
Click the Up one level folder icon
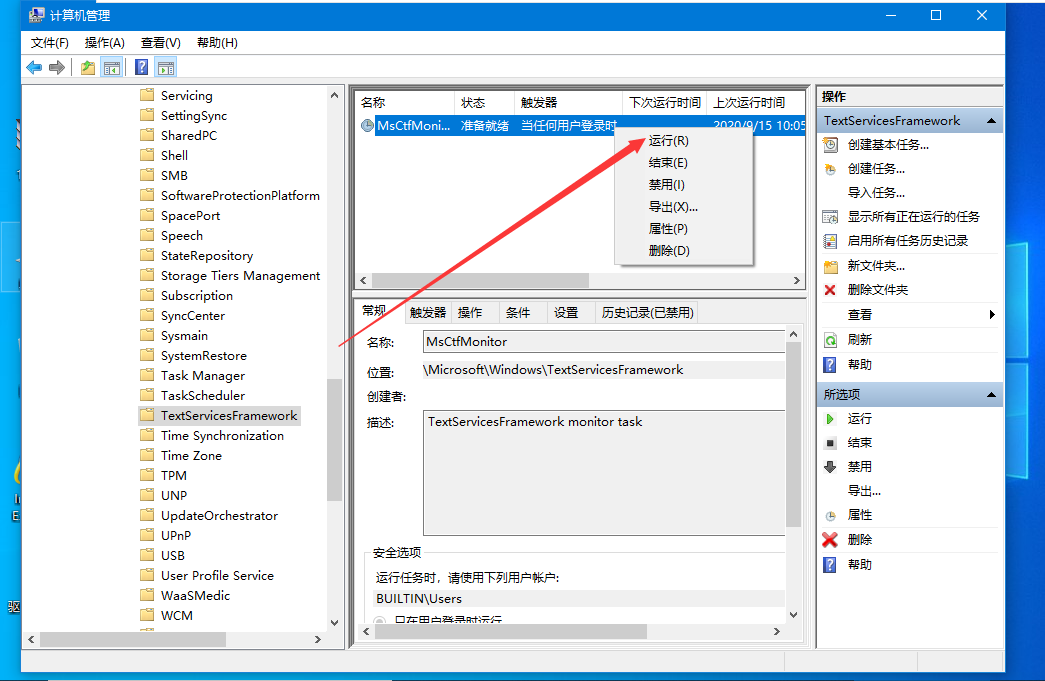tap(88, 67)
